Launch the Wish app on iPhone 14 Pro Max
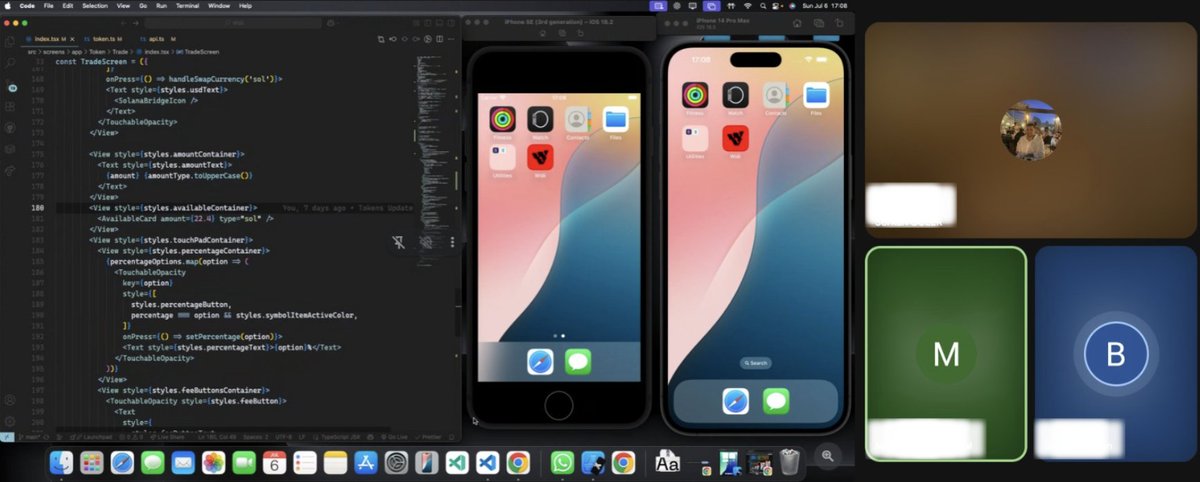1200x482 pixels. 735,138
